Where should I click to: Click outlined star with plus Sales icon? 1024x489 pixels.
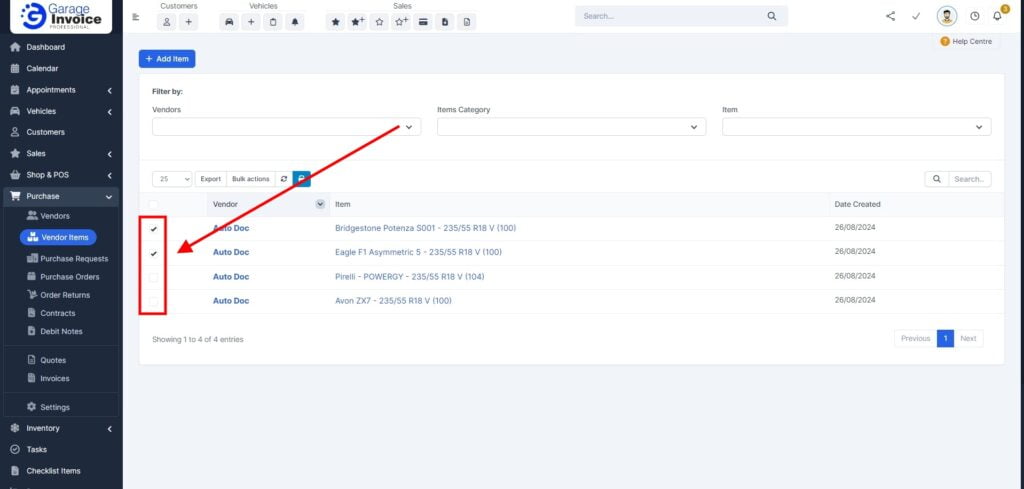click(x=401, y=22)
